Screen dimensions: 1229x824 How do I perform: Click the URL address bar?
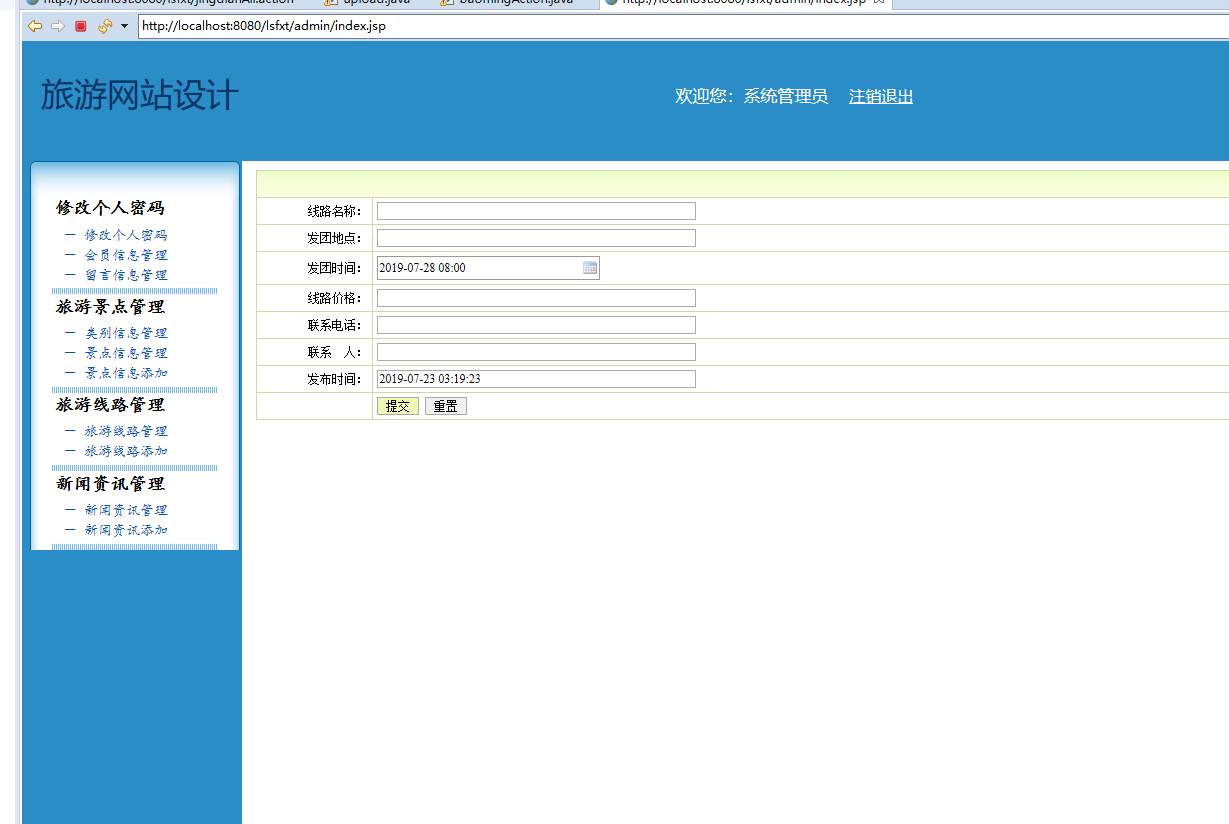(x=683, y=26)
